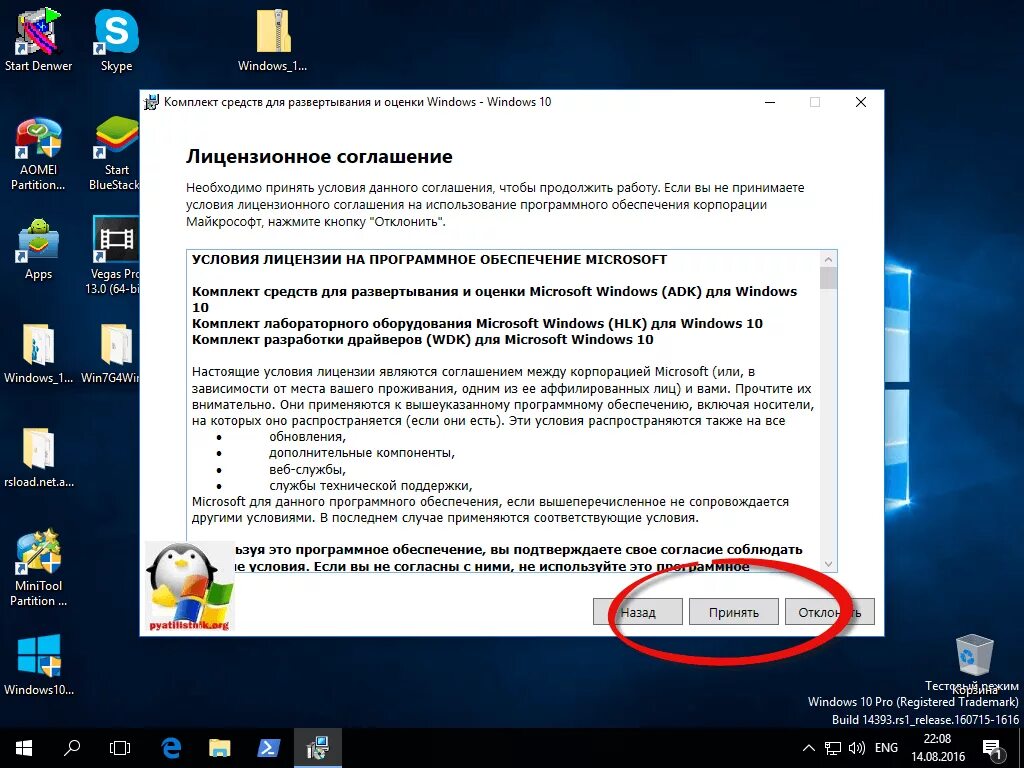Open the Action Center notifications icon
This screenshot has width=1024, height=768.
tap(993, 750)
